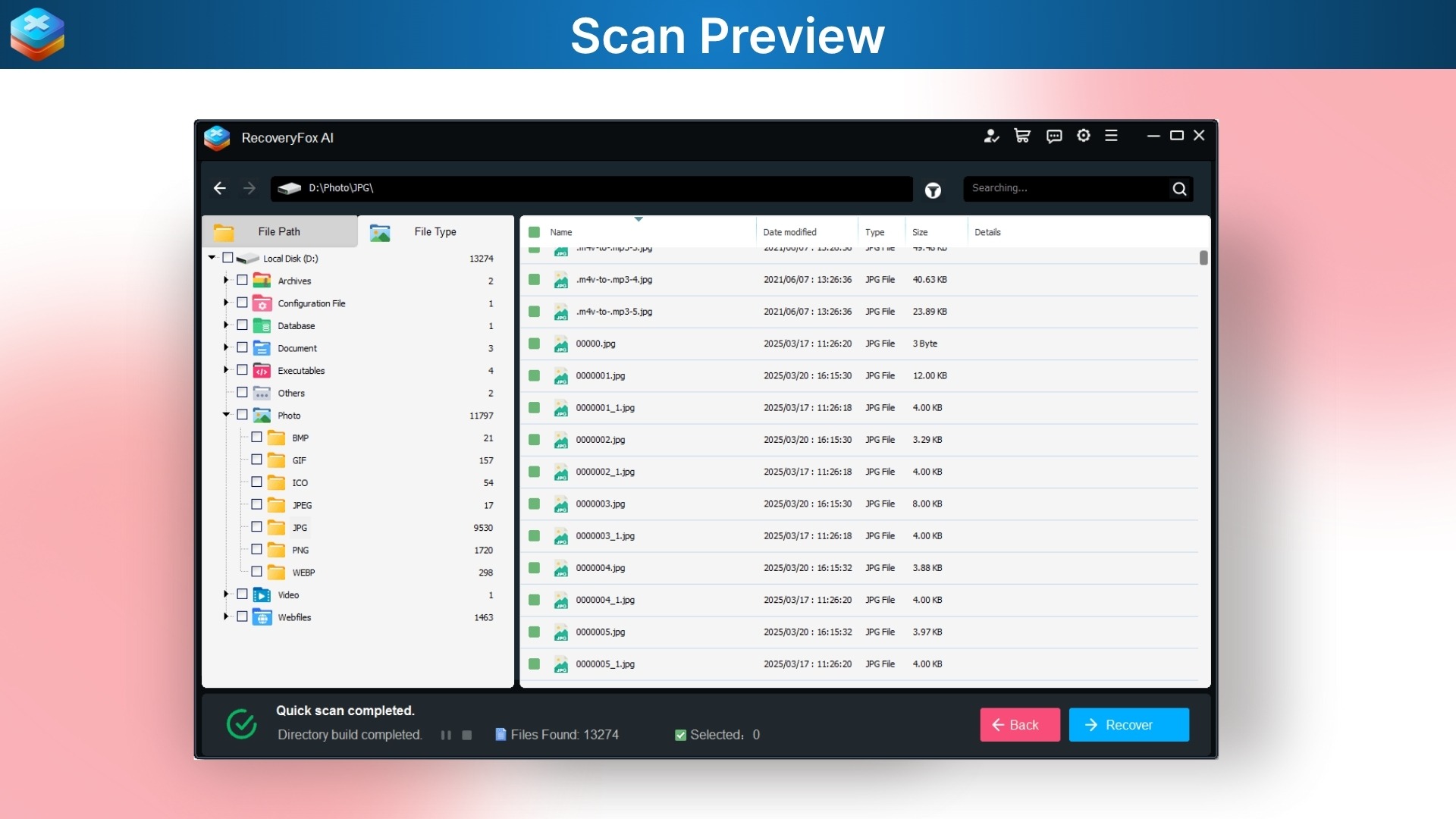1456x819 pixels.
Task: Collapse the Photo folder tree node
Action: pyautogui.click(x=225, y=415)
